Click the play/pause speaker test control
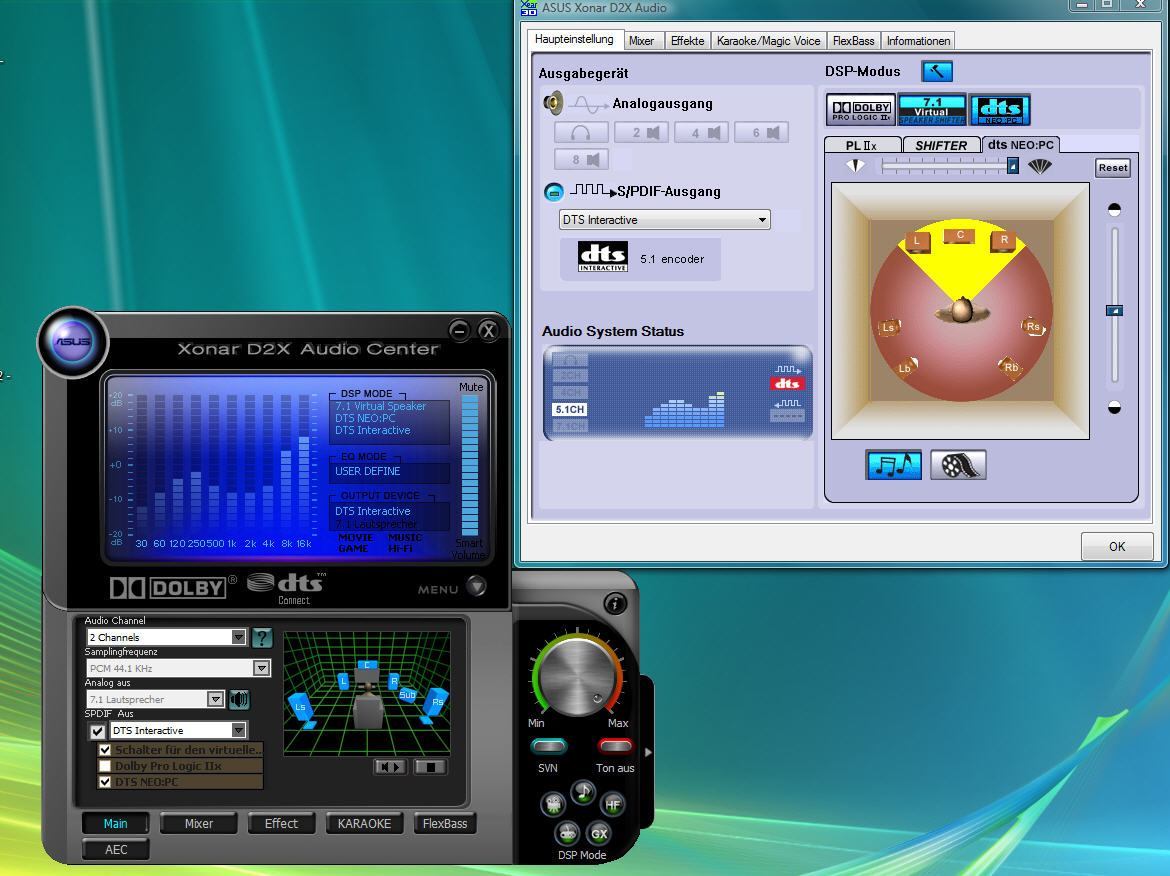Image resolution: width=1170 pixels, height=876 pixels. (390, 767)
